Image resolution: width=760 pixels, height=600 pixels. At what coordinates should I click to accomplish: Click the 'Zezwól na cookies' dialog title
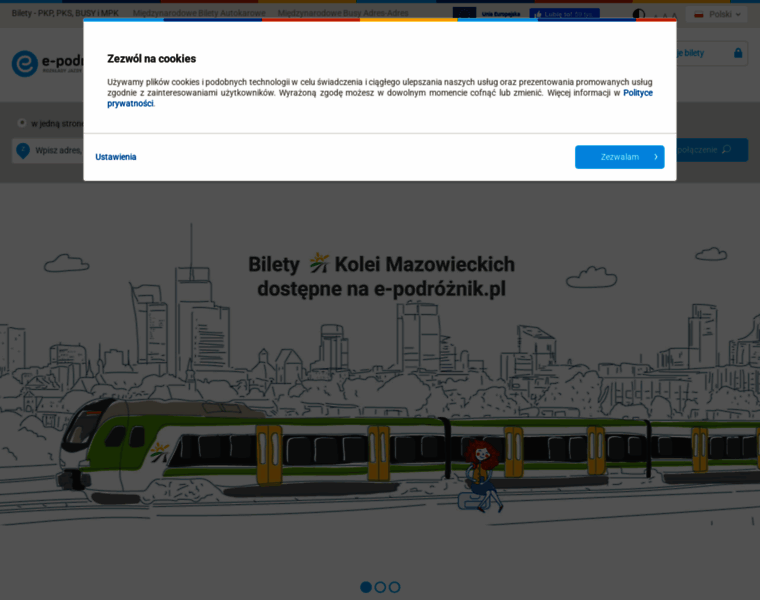click(152, 59)
